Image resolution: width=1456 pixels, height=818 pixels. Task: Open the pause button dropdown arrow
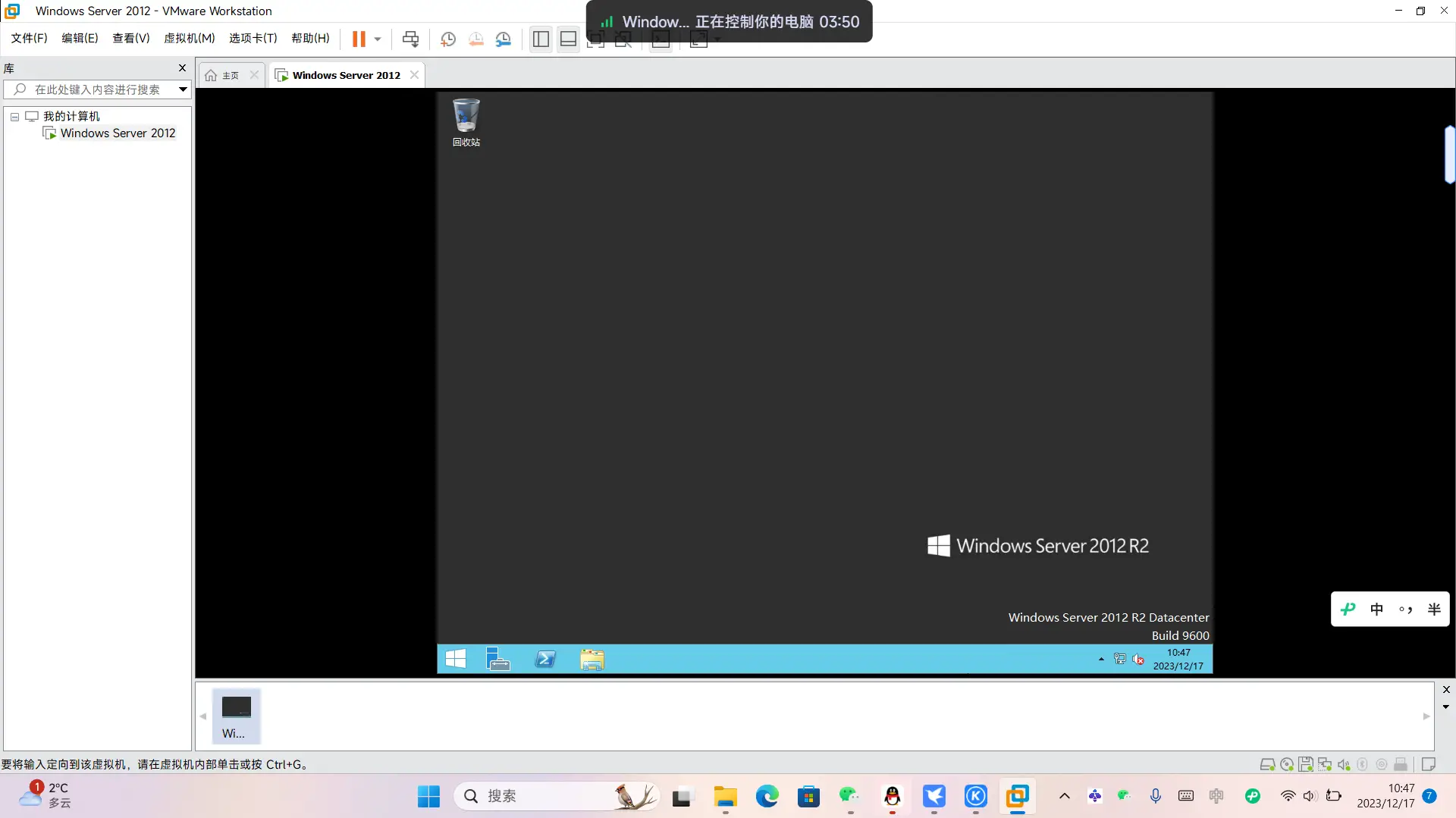(377, 39)
